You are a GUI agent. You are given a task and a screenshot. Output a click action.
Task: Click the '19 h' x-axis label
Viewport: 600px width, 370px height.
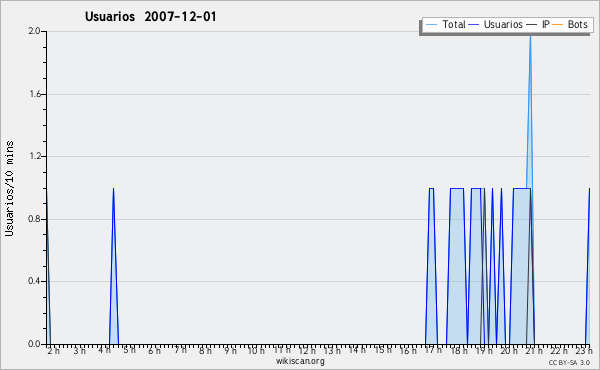484,350
